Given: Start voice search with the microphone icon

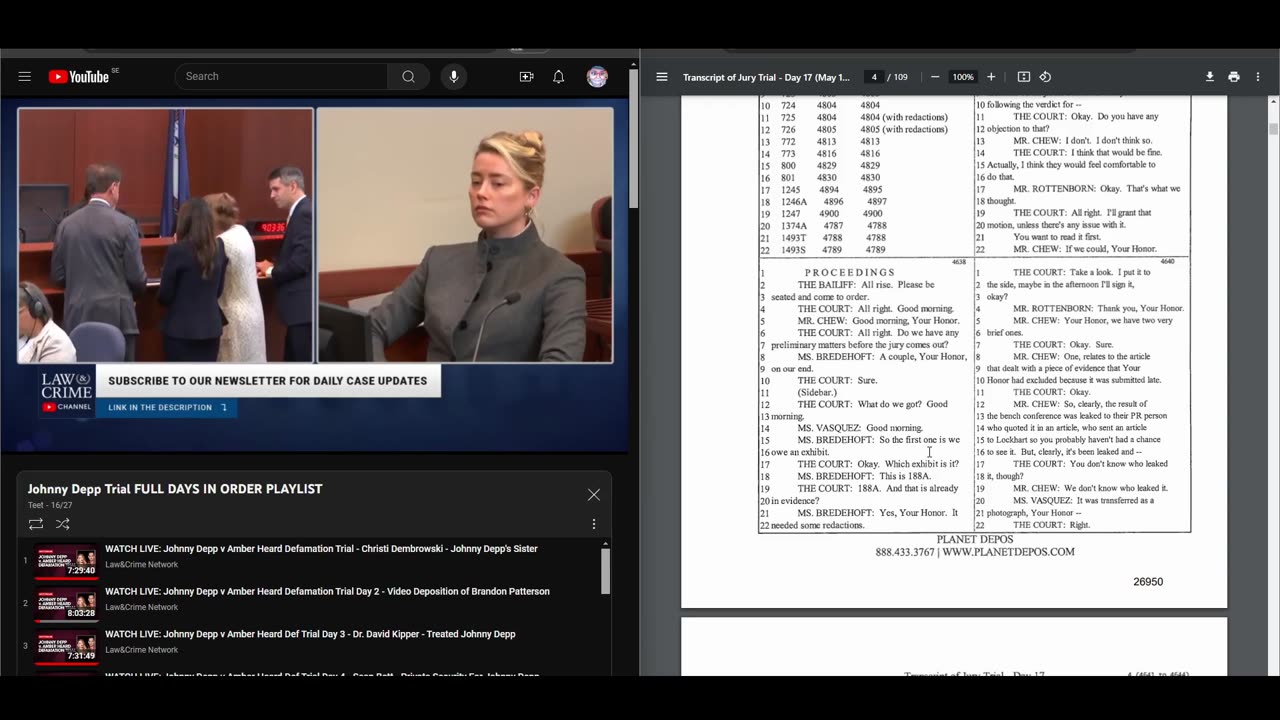Looking at the screenshot, I should point(454,77).
